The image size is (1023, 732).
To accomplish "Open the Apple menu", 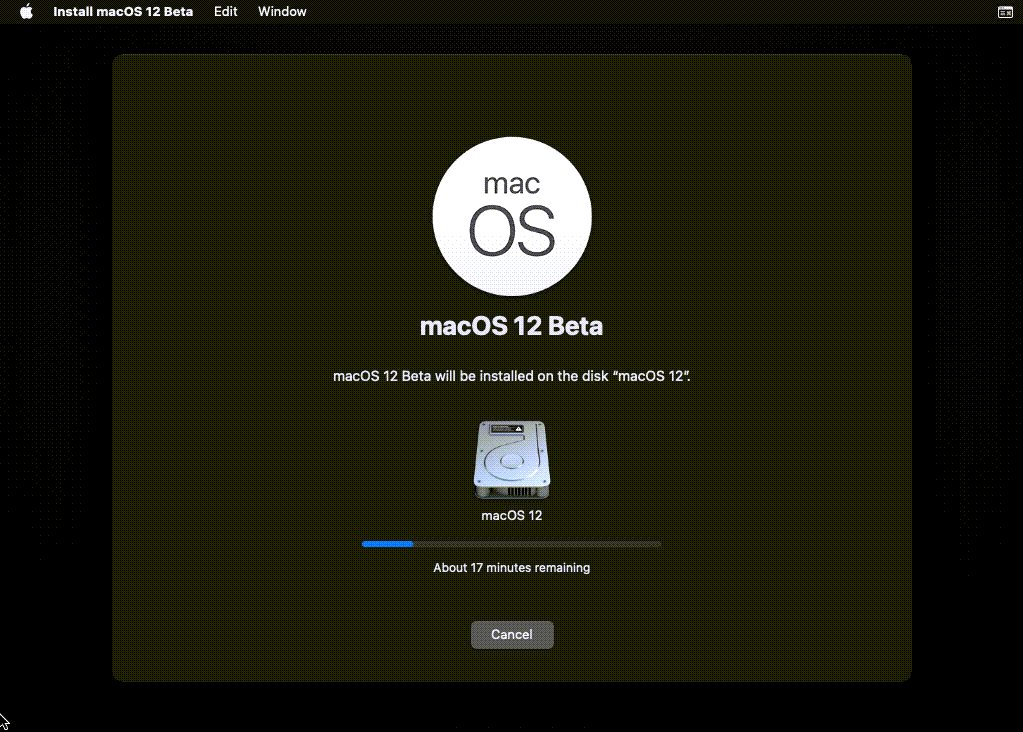I will click(x=27, y=12).
